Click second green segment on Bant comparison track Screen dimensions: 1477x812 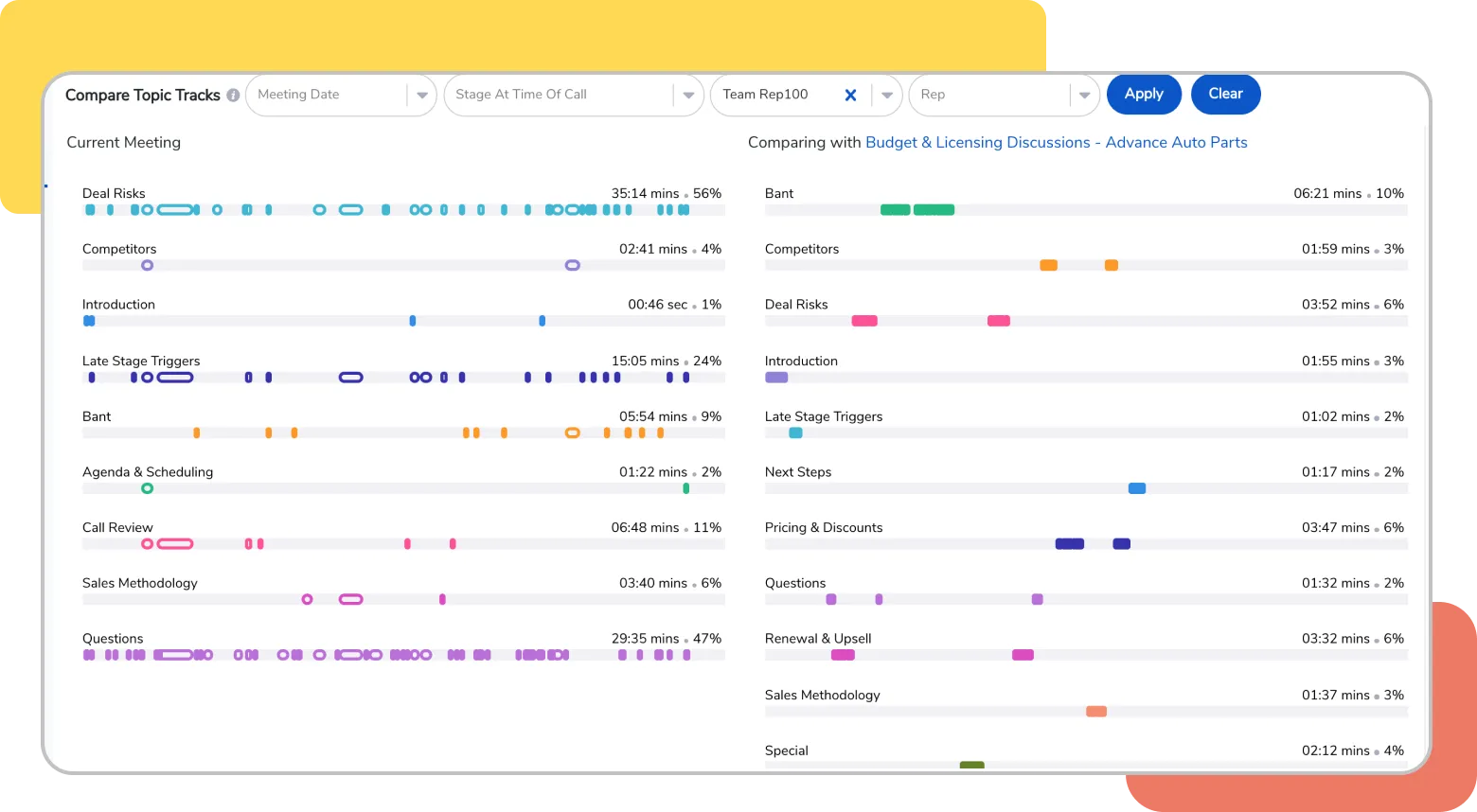(x=934, y=210)
